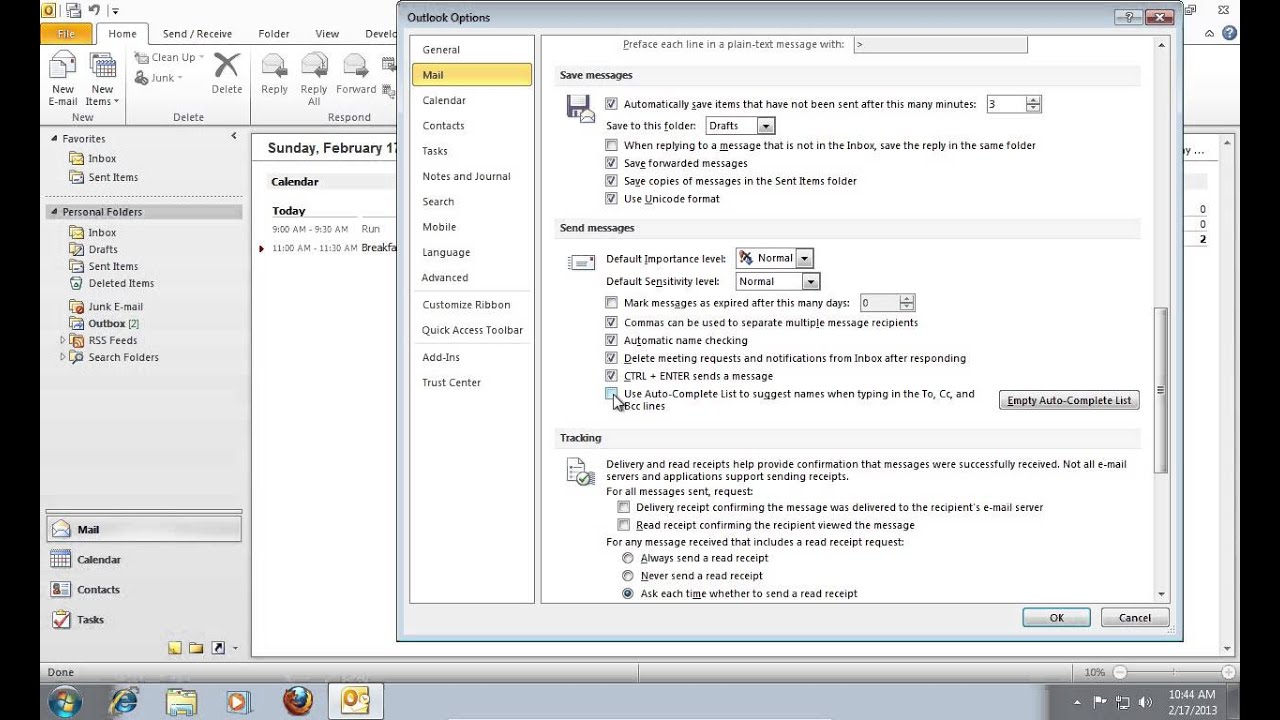Click the zoom in plus button
The height and width of the screenshot is (720, 1280).
1228,673
